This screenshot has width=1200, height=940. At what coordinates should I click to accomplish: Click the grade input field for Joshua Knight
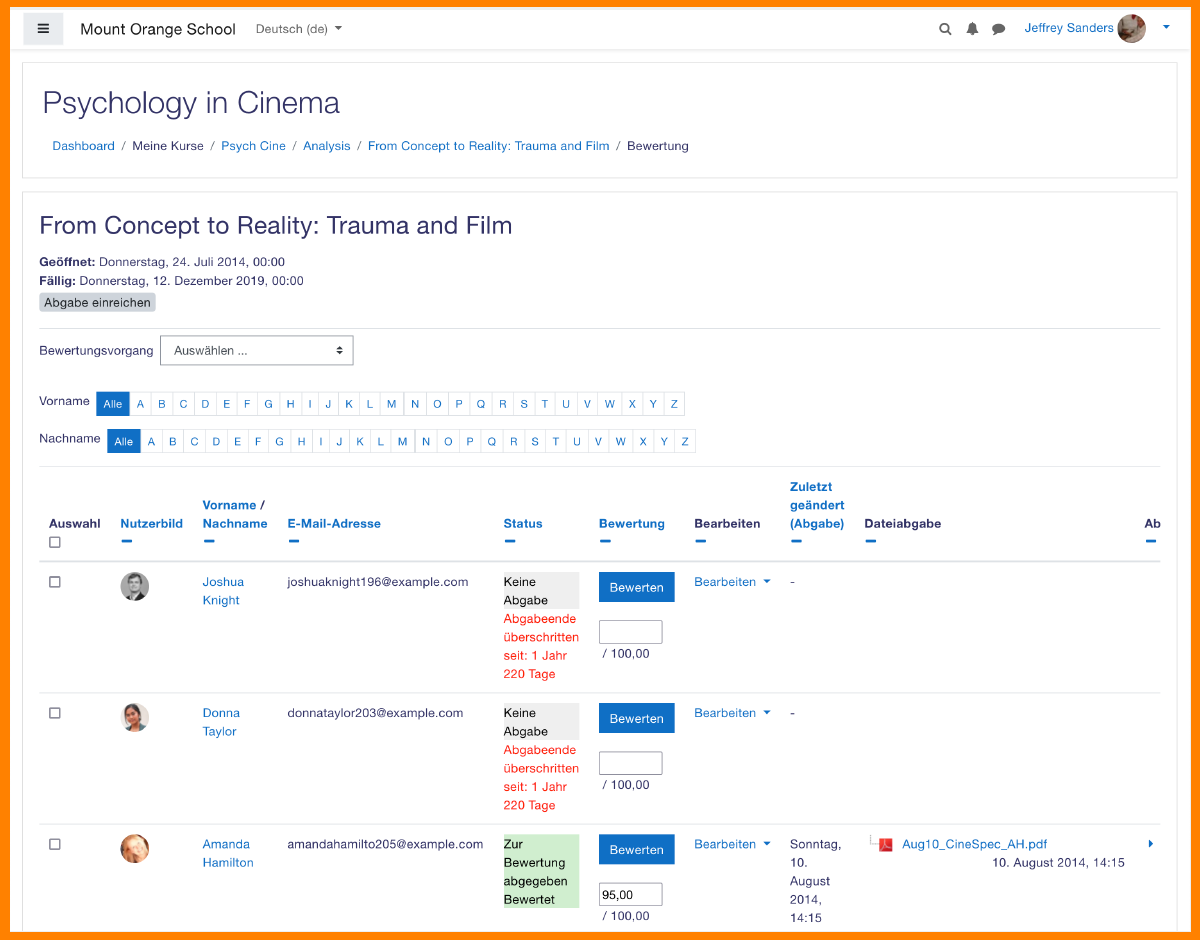(x=630, y=632)
